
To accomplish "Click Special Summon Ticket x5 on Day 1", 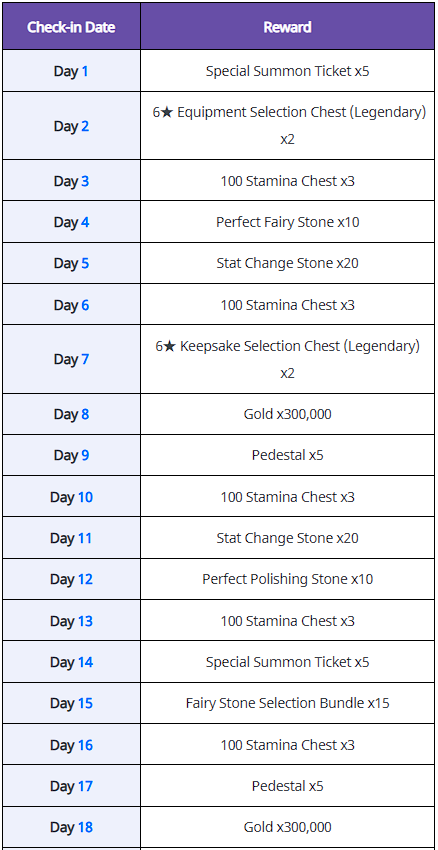I will click(x=287, y=71).
